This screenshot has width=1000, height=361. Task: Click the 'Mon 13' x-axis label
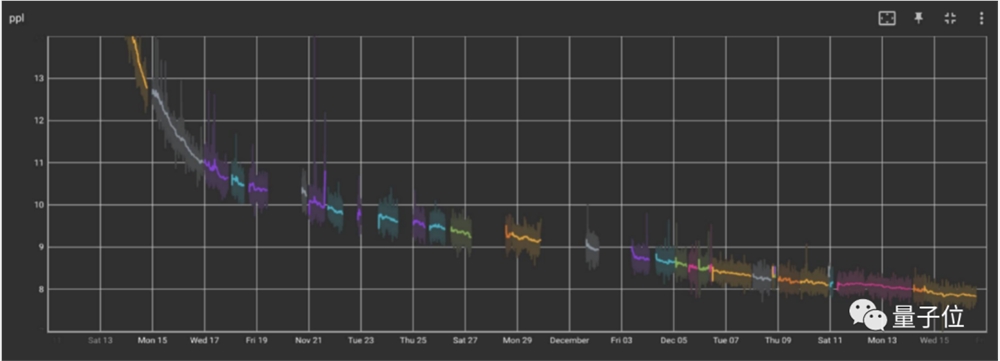[882, 341]
